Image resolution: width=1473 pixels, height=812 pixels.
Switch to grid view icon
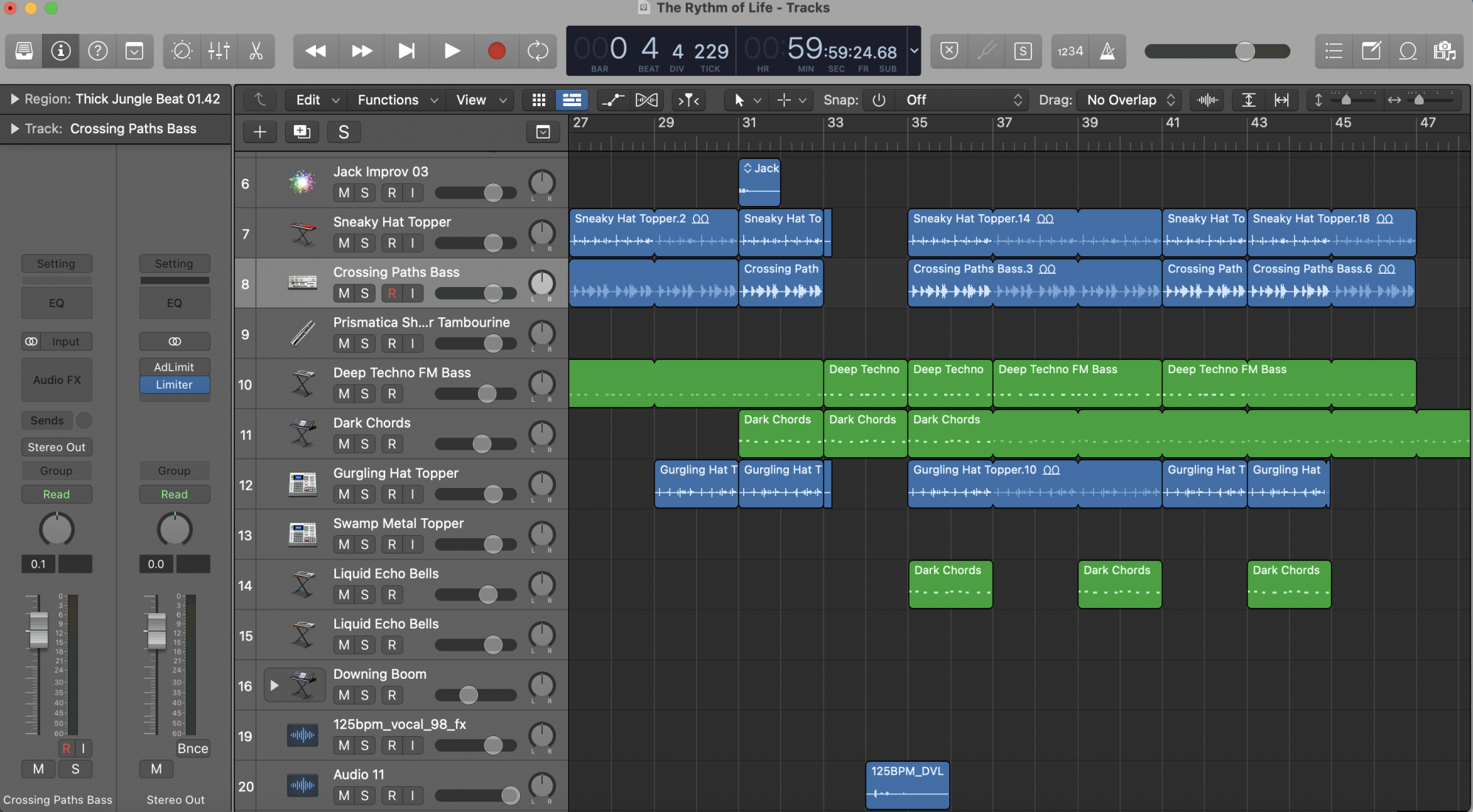[538, 99]
